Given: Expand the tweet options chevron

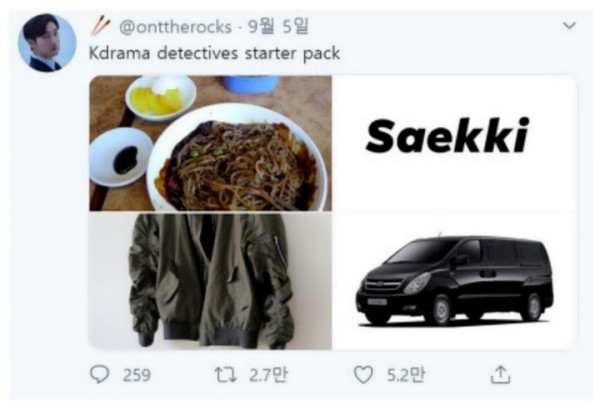Looking at the screenshot, I should [x=569, y=26].
